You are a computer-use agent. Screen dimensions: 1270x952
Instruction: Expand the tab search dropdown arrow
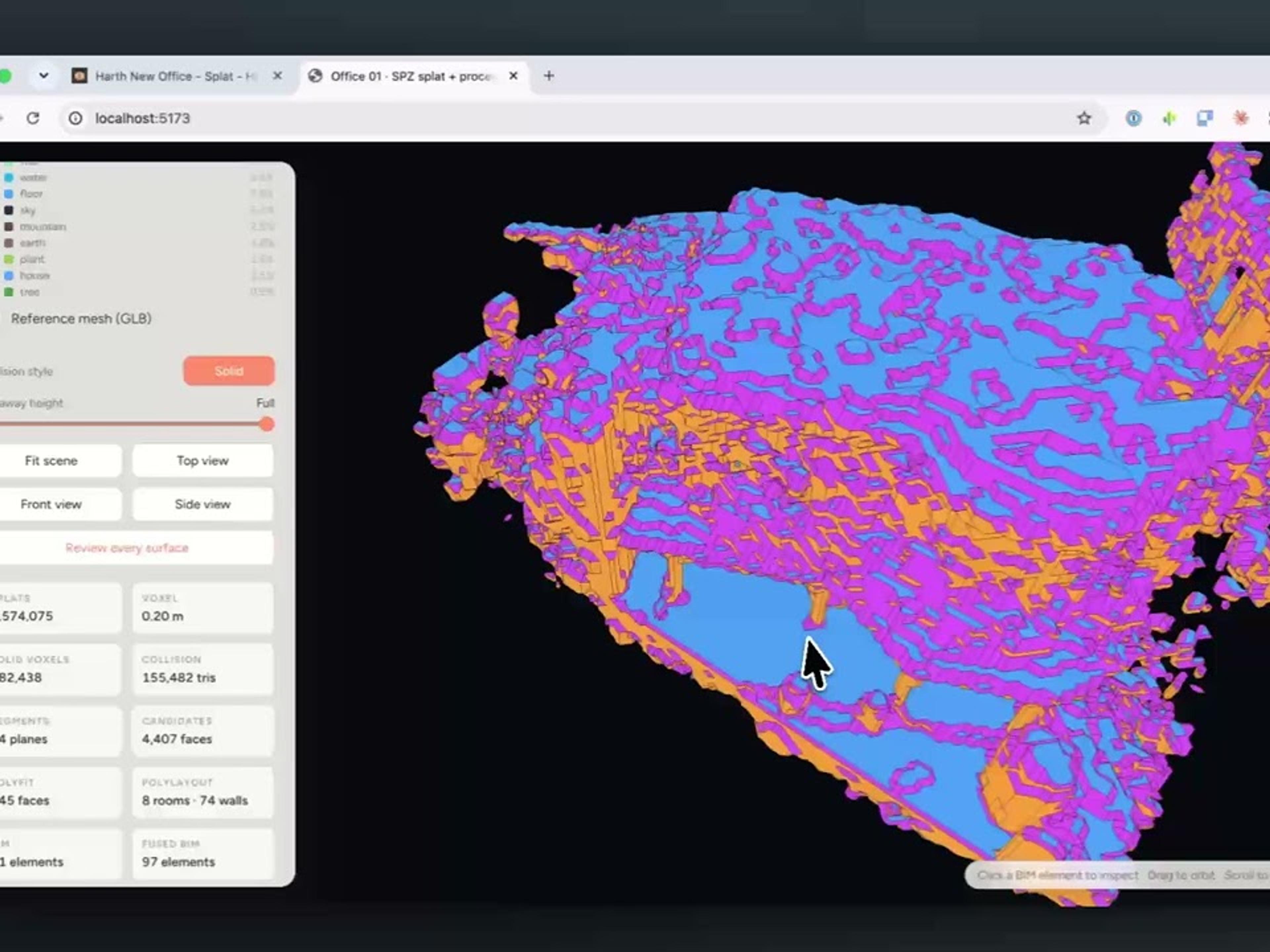coord(44,76)
